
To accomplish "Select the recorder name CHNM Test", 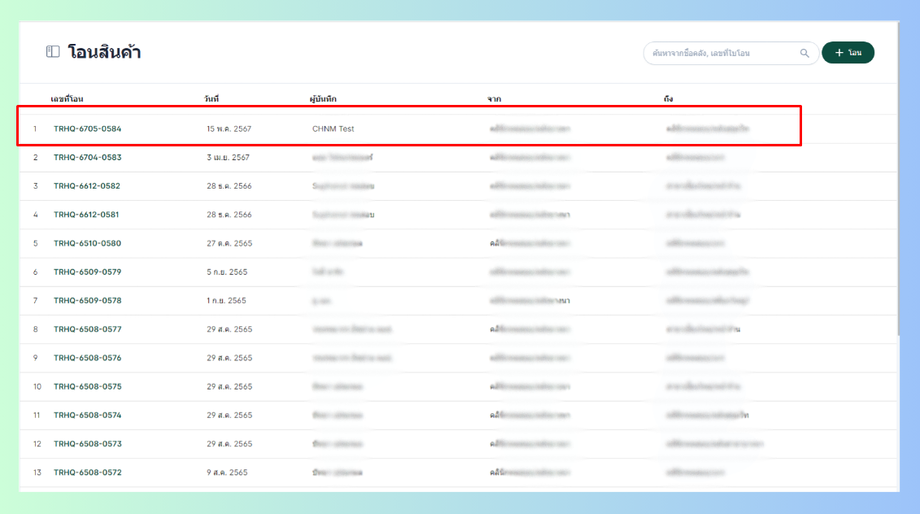I will pyautogui.click(x=333, y=128).
